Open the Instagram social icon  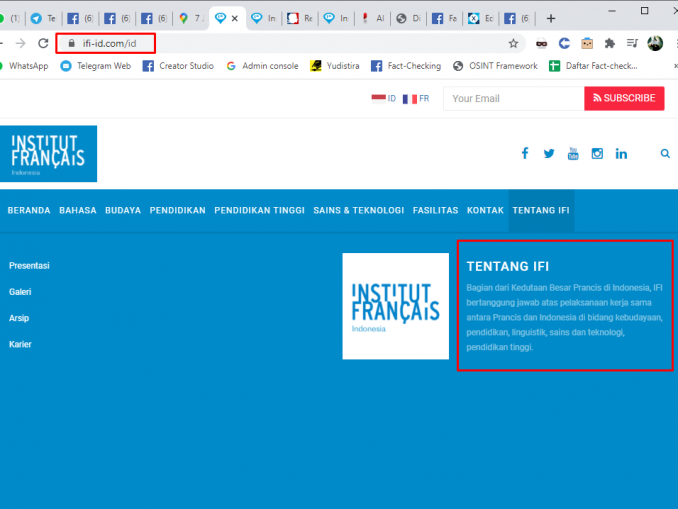click(x=597, y=154)
